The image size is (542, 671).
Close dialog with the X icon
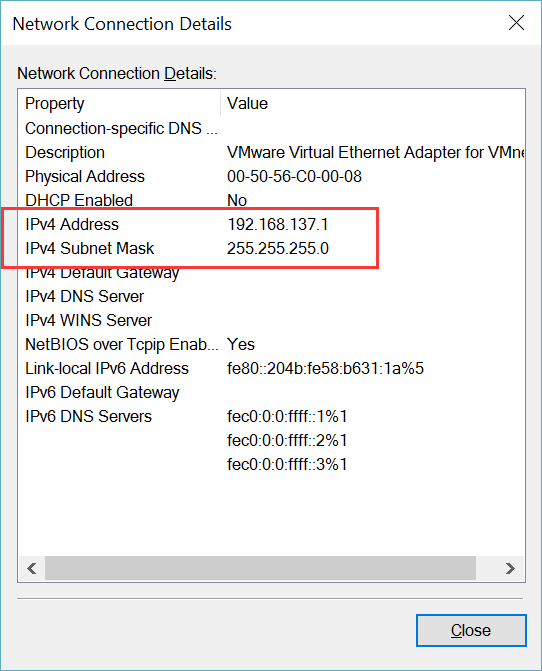(516, 23)
